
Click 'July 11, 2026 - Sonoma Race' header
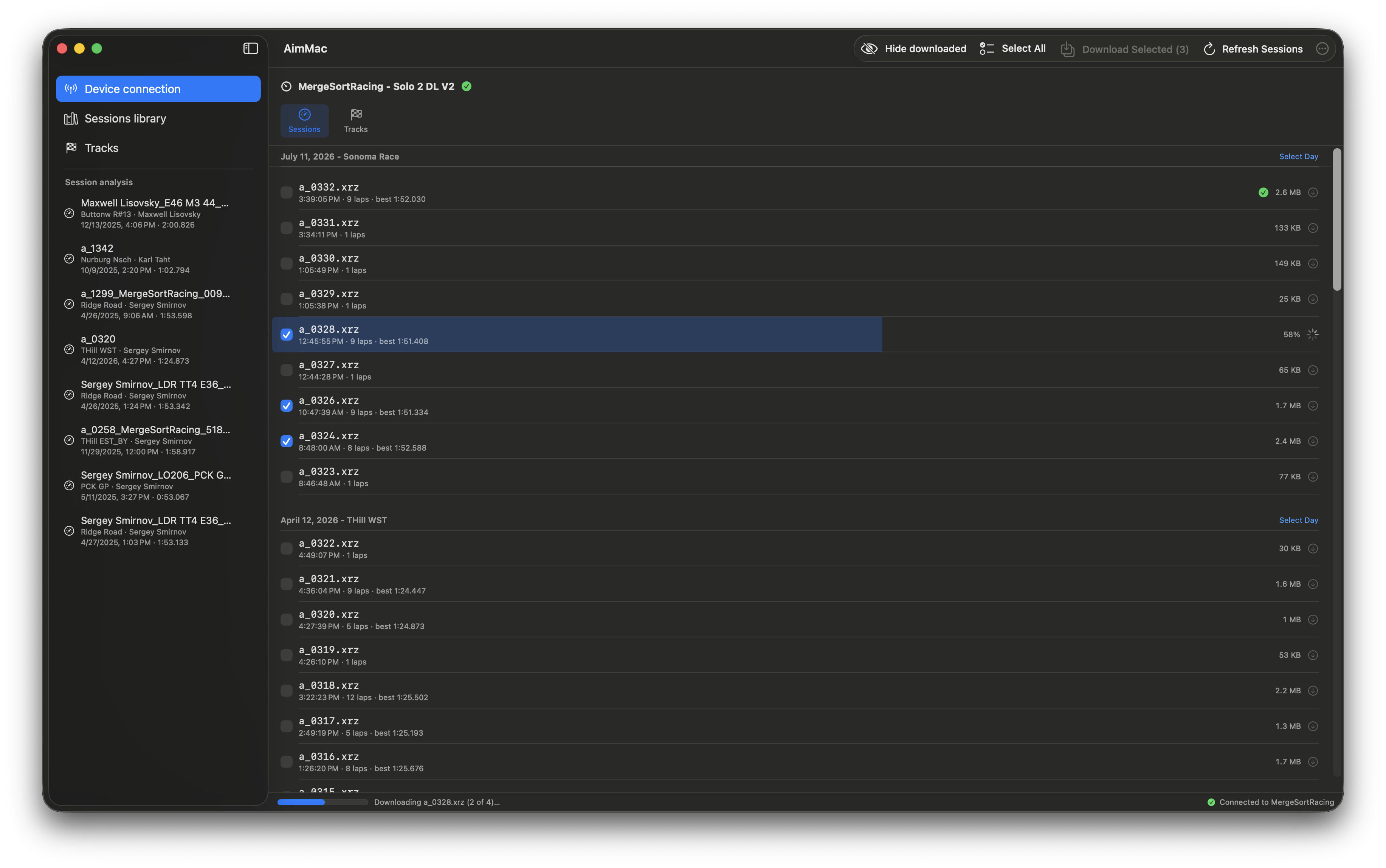(x=340, y=157)
